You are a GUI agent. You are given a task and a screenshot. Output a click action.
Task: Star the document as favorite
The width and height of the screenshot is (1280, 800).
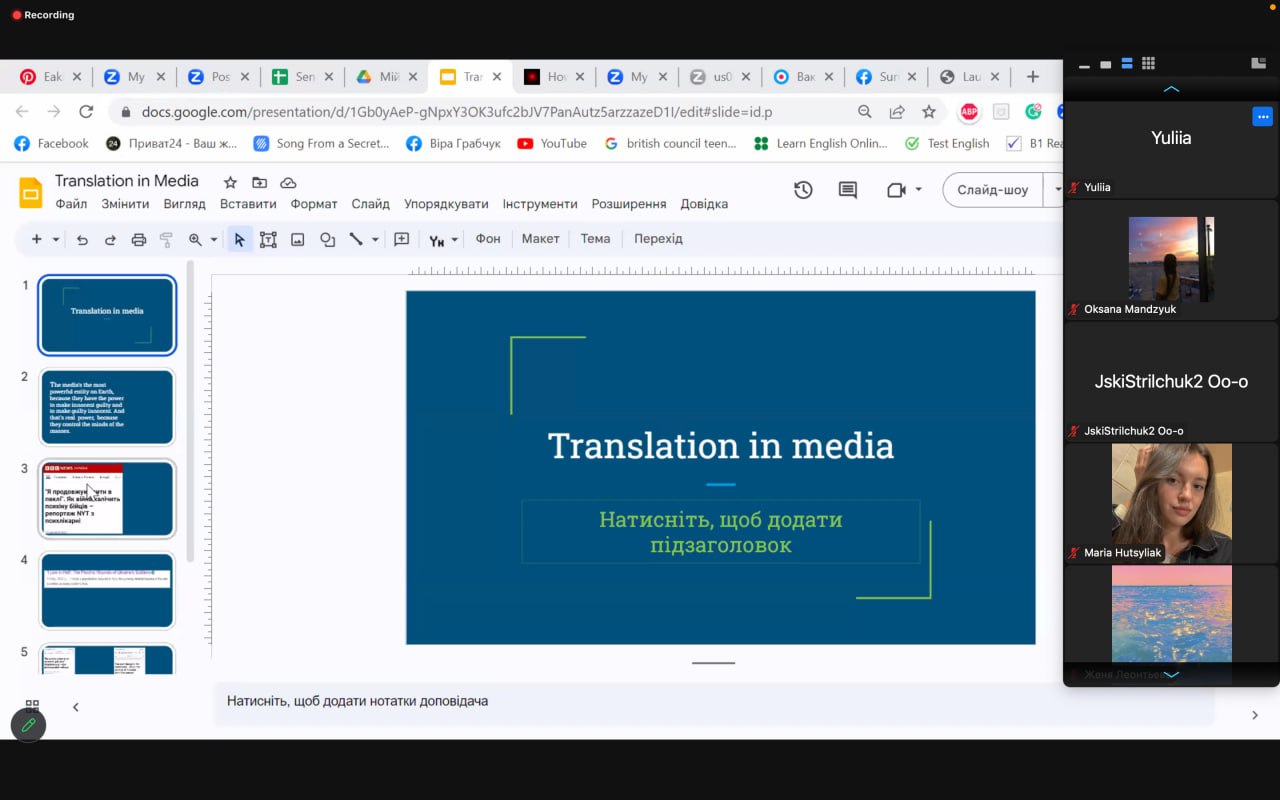(231, 181)
